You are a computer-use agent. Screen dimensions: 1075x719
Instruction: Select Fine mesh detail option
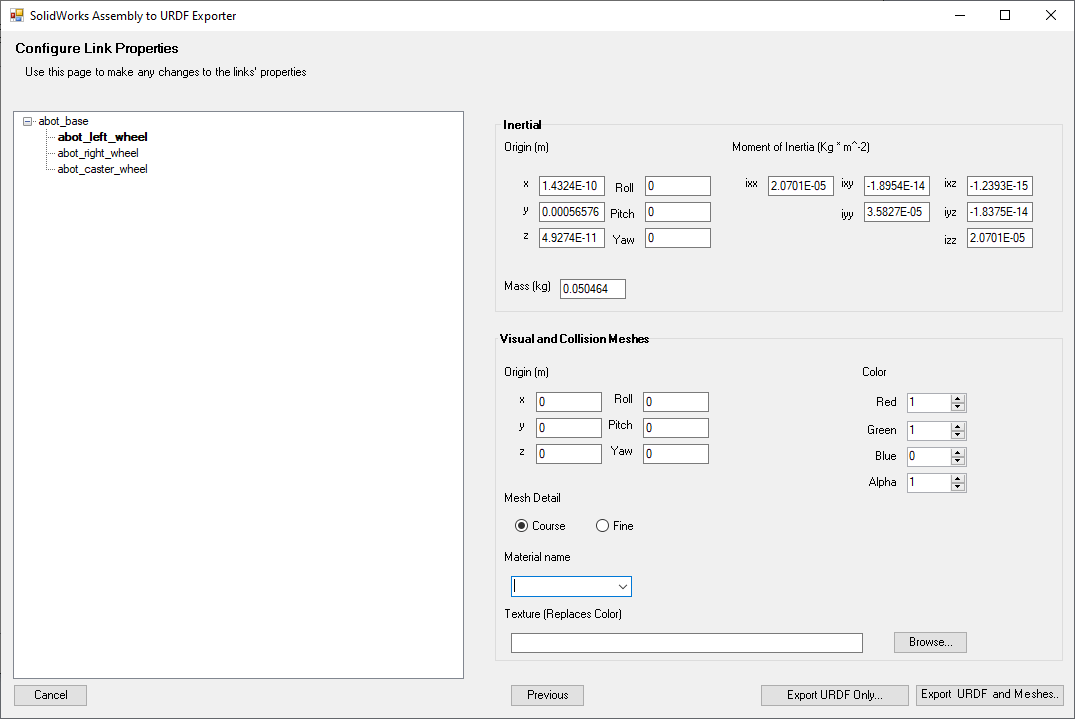tap(602, 526)
